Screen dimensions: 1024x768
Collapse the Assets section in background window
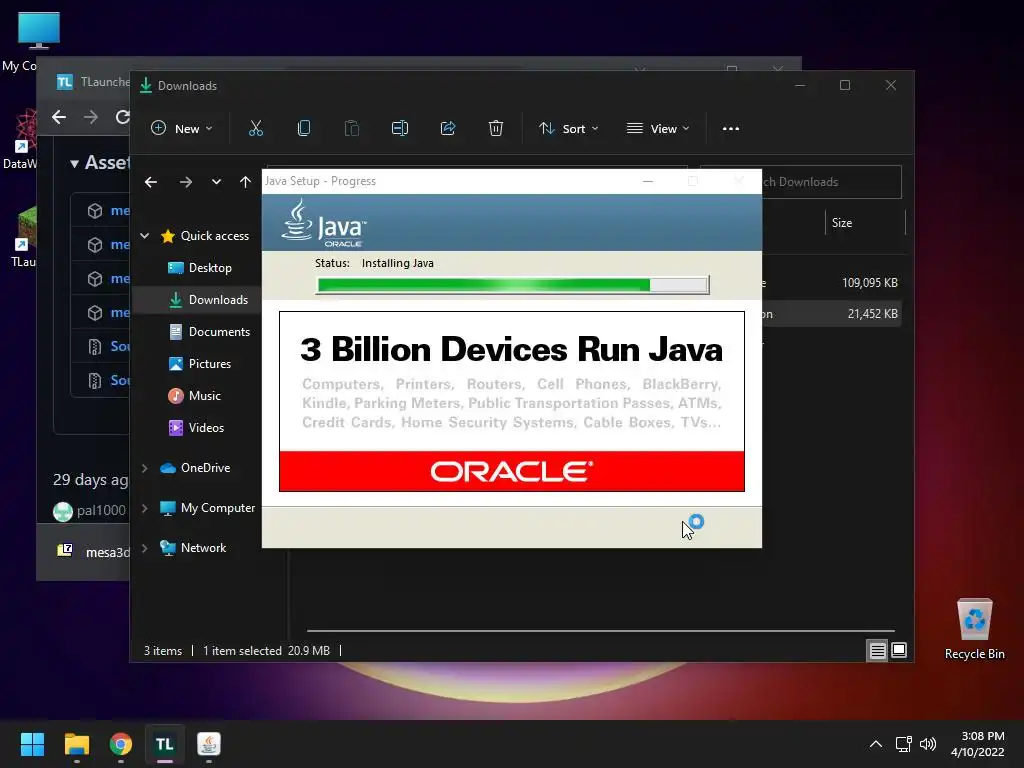pos(74,163)
